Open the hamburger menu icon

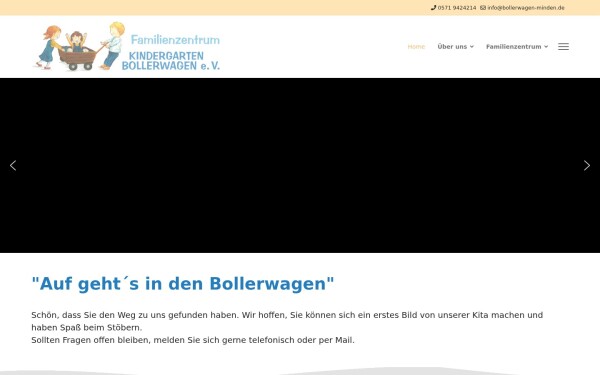pos(563,47)
